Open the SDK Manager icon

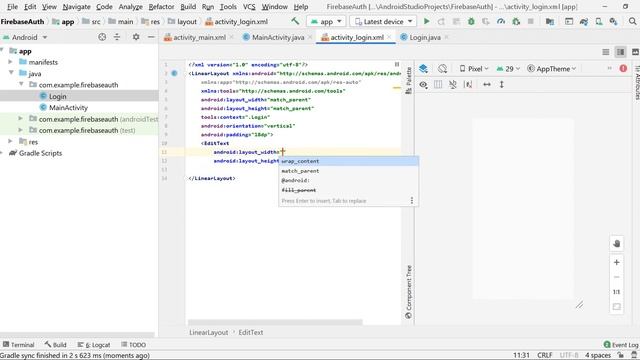[613, 21]
